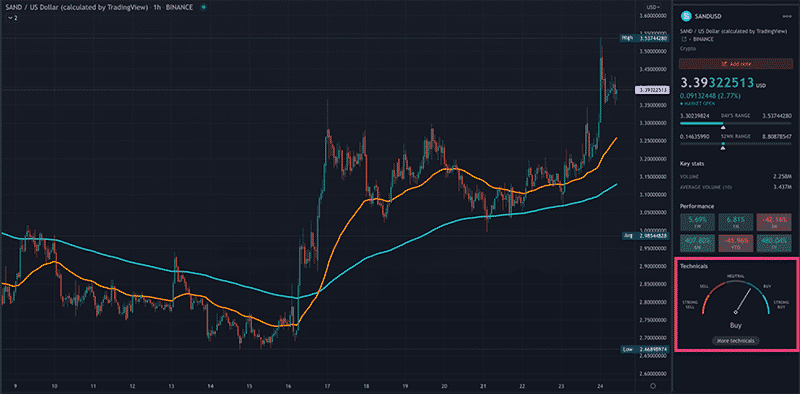
Task: Click the Low price label on axis
Action: [644, 349]
